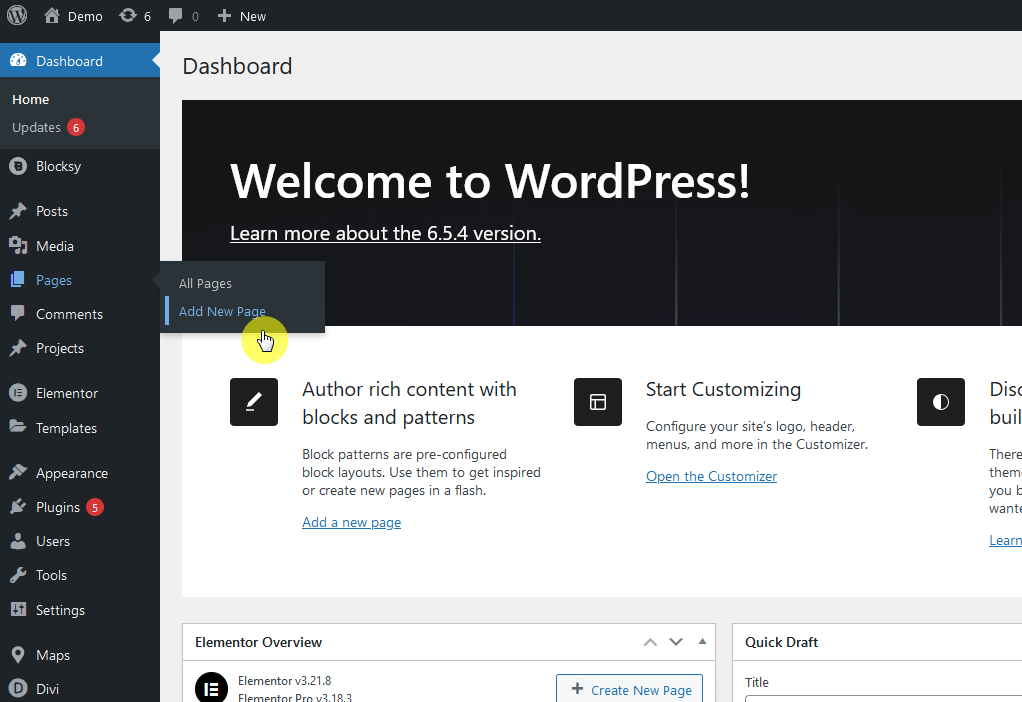Click the Elementor logo icon in sidebar

point(18,393)
